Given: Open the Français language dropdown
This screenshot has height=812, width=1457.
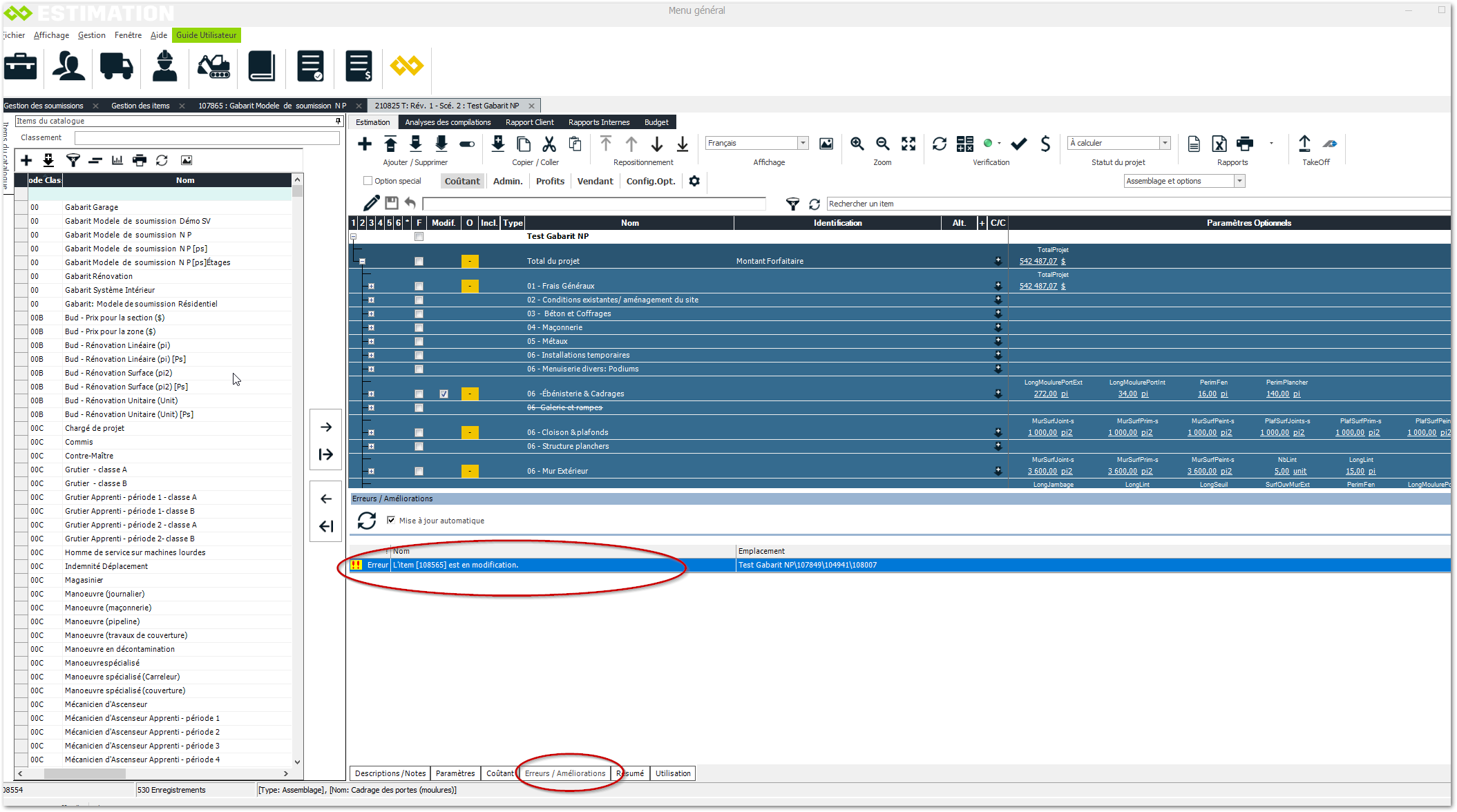Looking at the screenshot, I should [803, 143].
